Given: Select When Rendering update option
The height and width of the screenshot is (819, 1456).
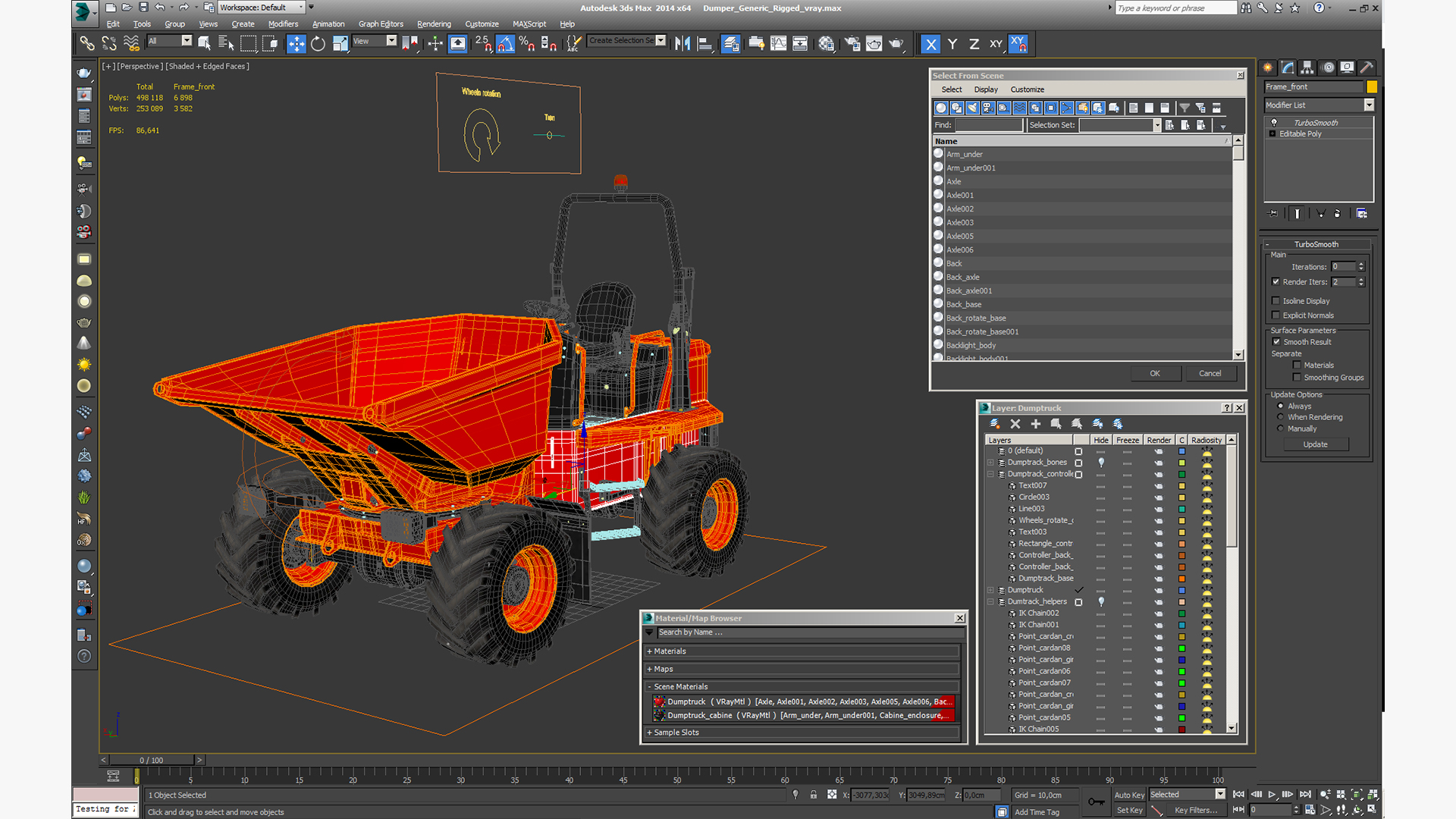Looking at the screenshot, I should click(x=1281, y=417).
